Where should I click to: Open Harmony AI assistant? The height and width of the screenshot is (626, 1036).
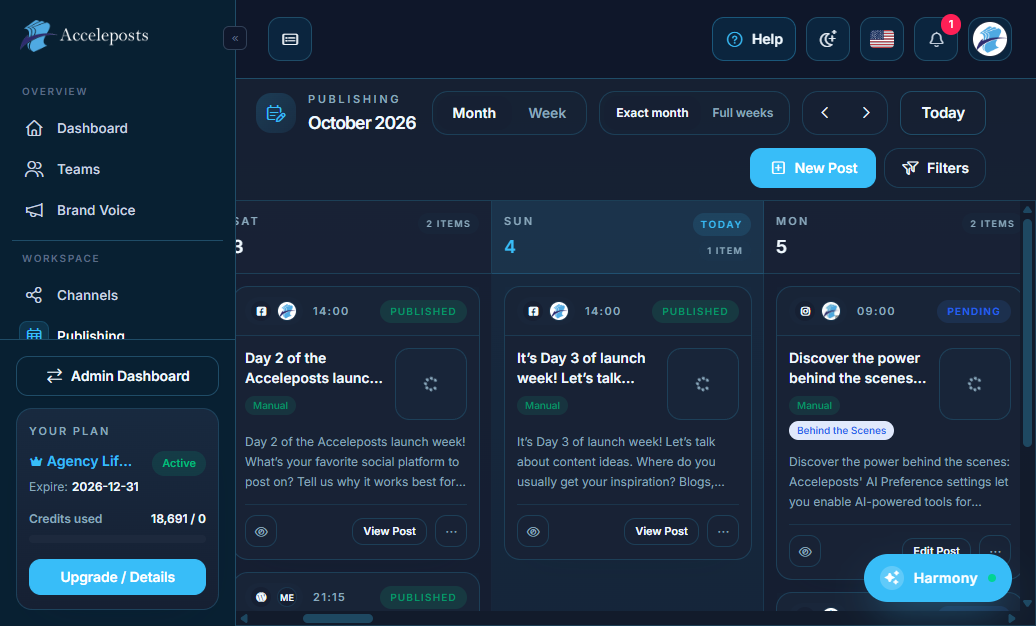click(x=938, y=578)
